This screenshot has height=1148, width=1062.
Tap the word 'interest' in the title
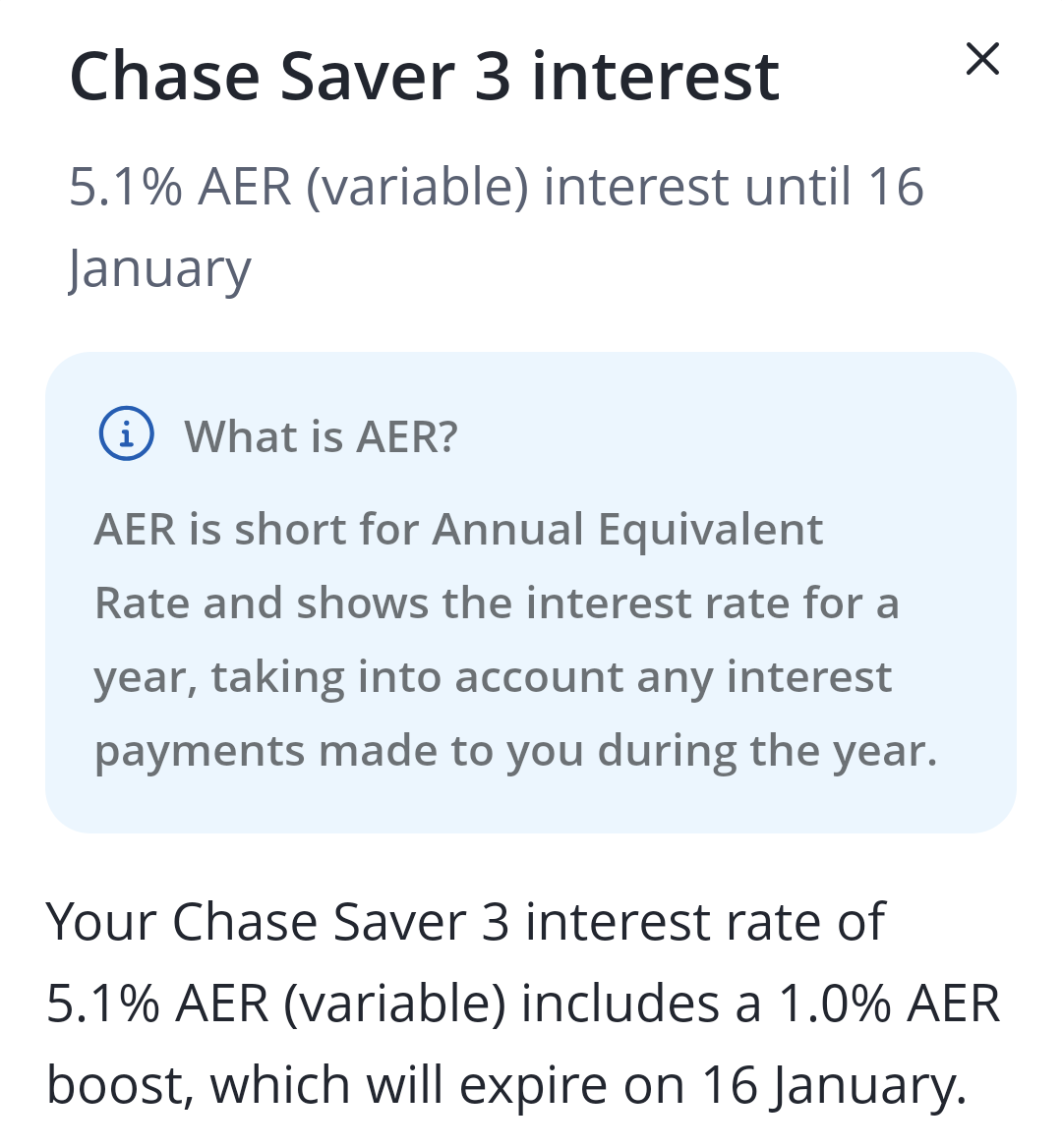pyautogui.click(x=656, y=76)
